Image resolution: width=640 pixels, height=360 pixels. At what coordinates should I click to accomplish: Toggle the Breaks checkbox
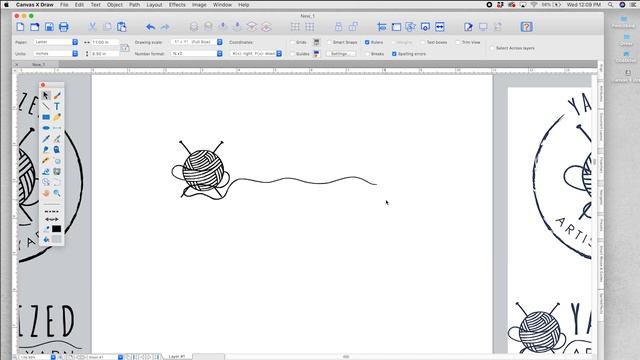367,54
